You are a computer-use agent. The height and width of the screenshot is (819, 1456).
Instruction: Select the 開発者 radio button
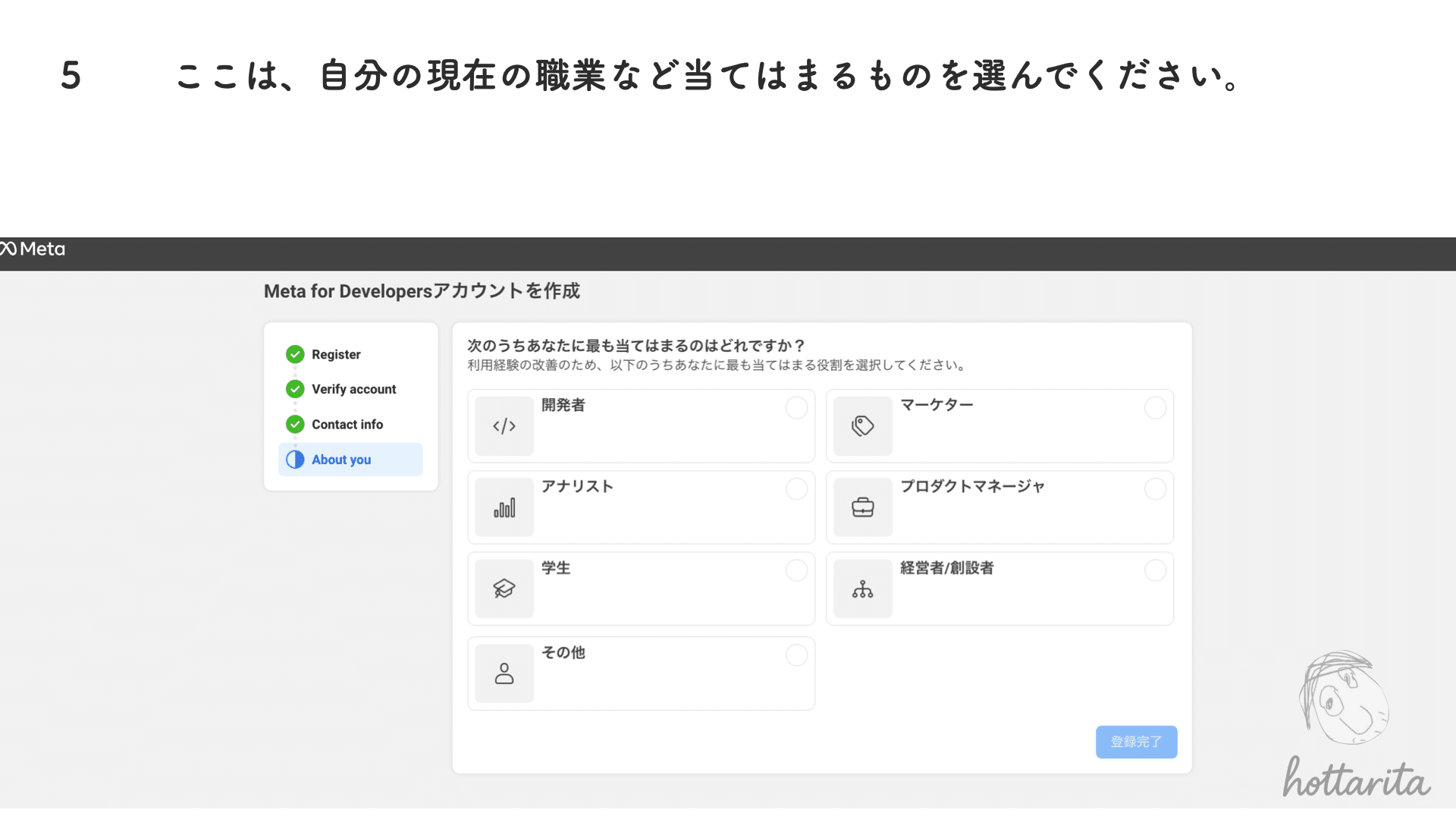coord(796,407)
